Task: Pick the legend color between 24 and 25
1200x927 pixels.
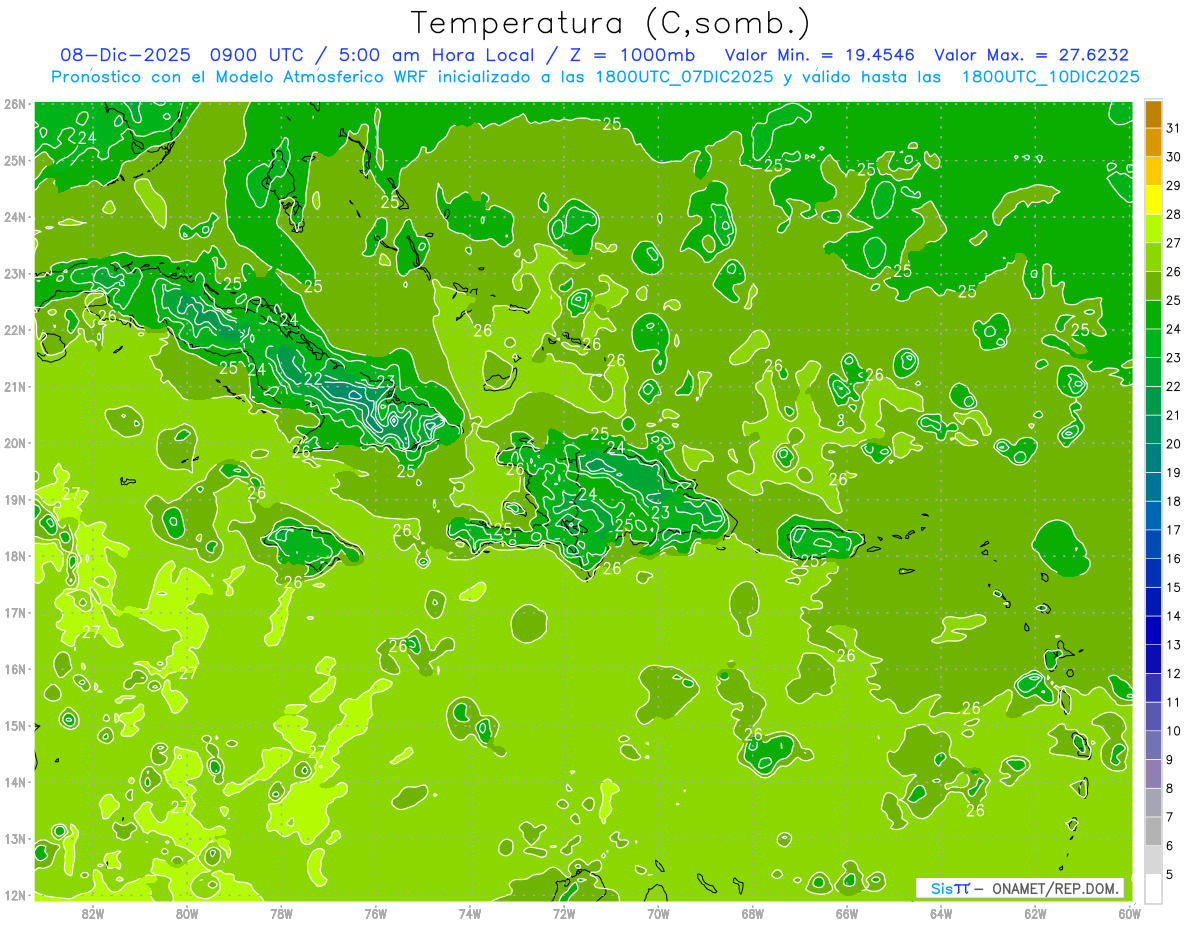Action: pyautogui.click(x=1154, y=315)
